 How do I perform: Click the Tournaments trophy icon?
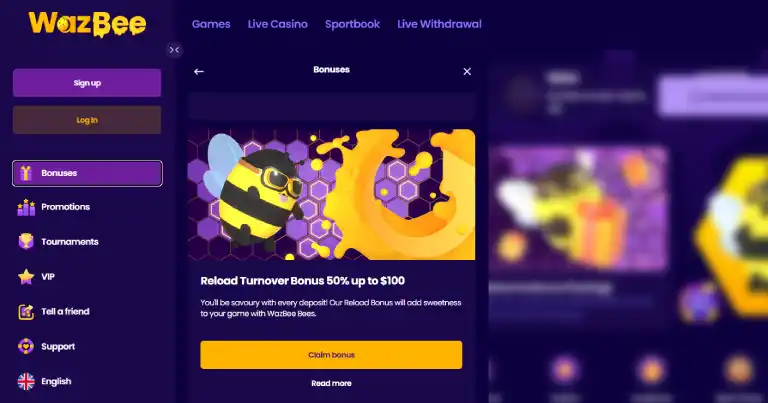coord(26,241)
